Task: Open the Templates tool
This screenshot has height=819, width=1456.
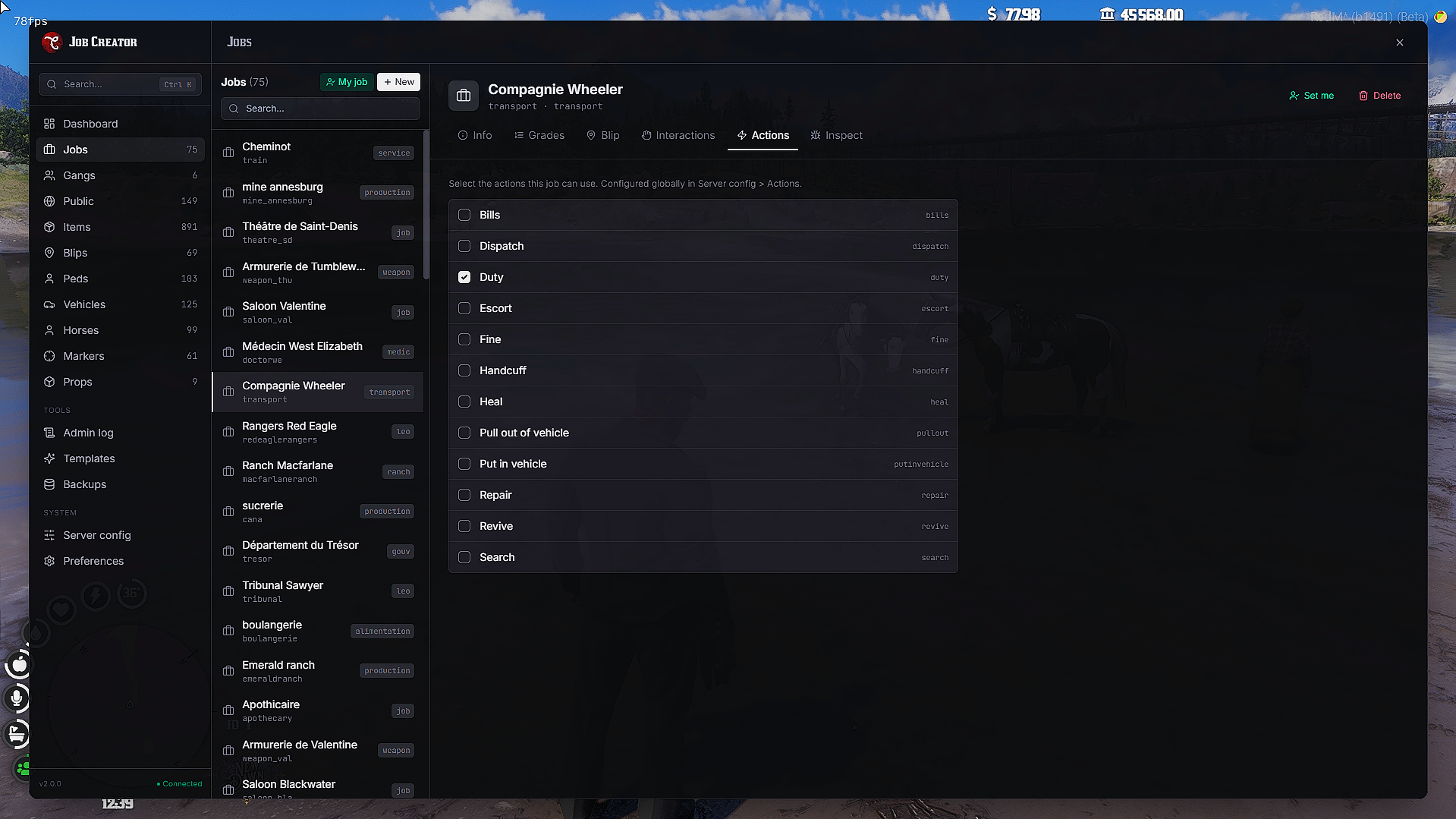Action: click(120, 458)
